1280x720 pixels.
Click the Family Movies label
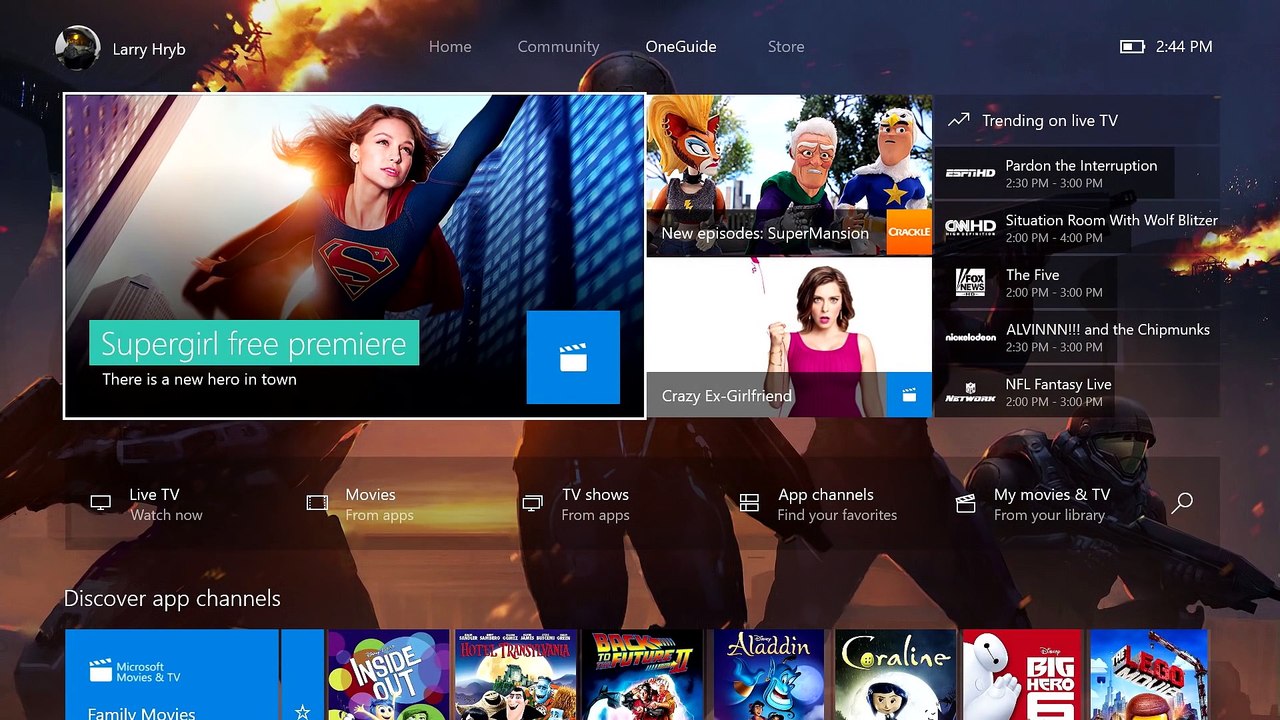[x=142, y=713]
